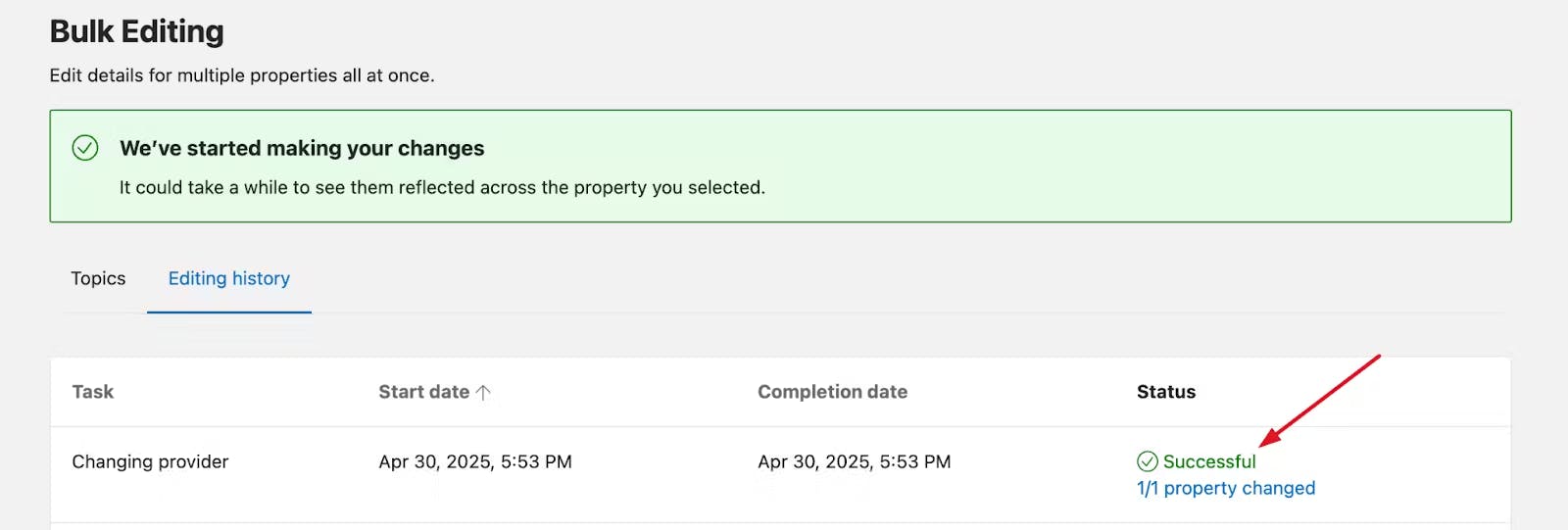1568x530 pixels.
Task: Click the banner text about reflected changes
Action: [x=442, y=187]
